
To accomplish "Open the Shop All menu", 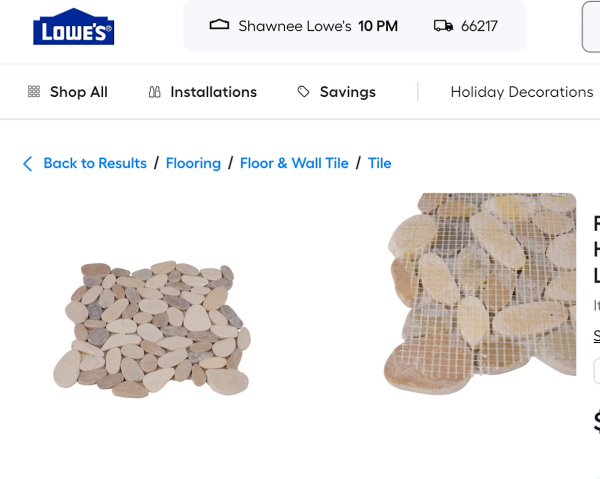I will pyautogui.click(x=68, y=92).
